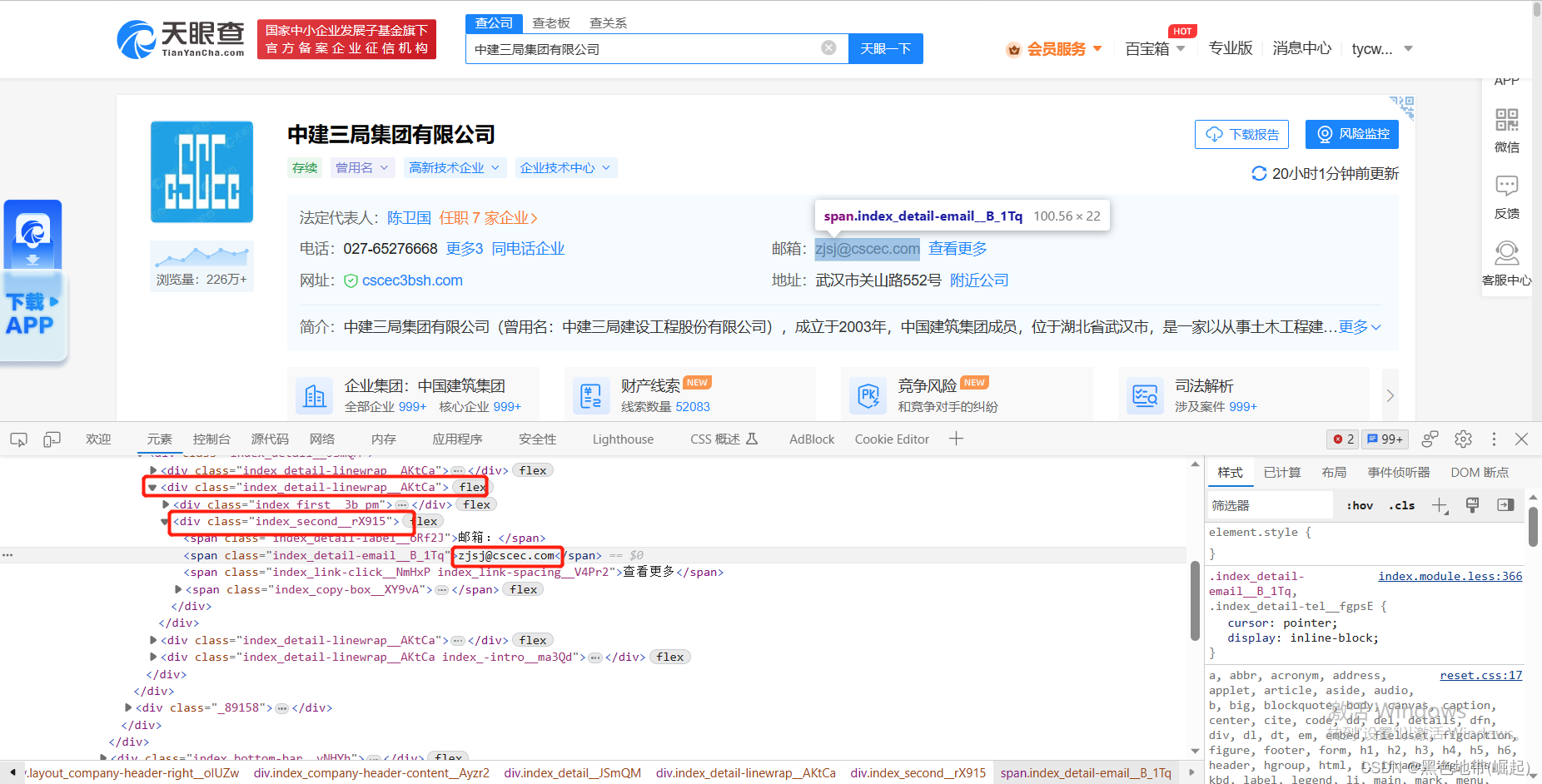Toggle the .cls classes button
The width and height of the screenshot is (1542, 784).
[1402, 505]
